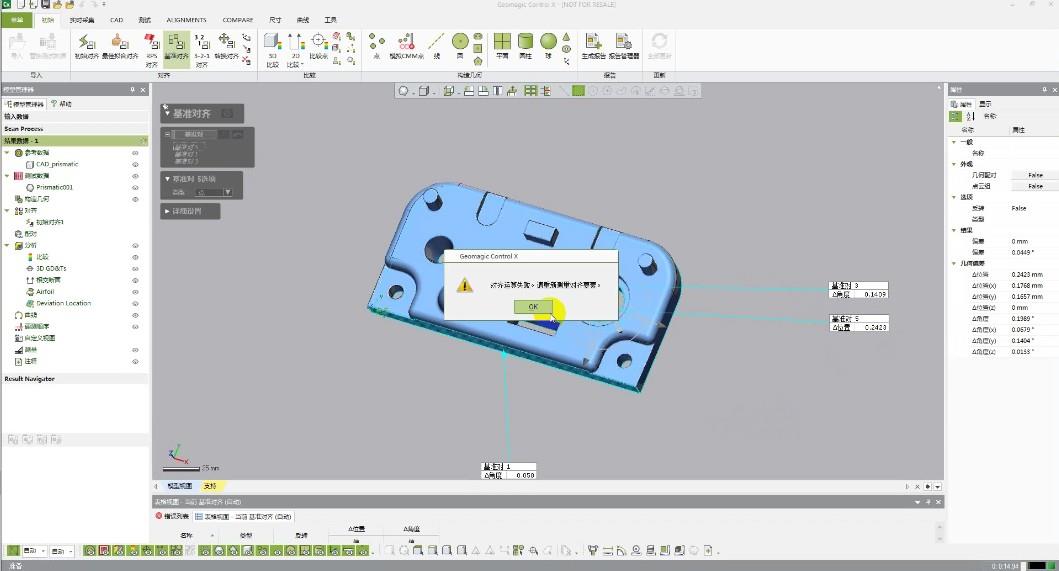Open the Report Manager icon

click(x=623, y=46)
